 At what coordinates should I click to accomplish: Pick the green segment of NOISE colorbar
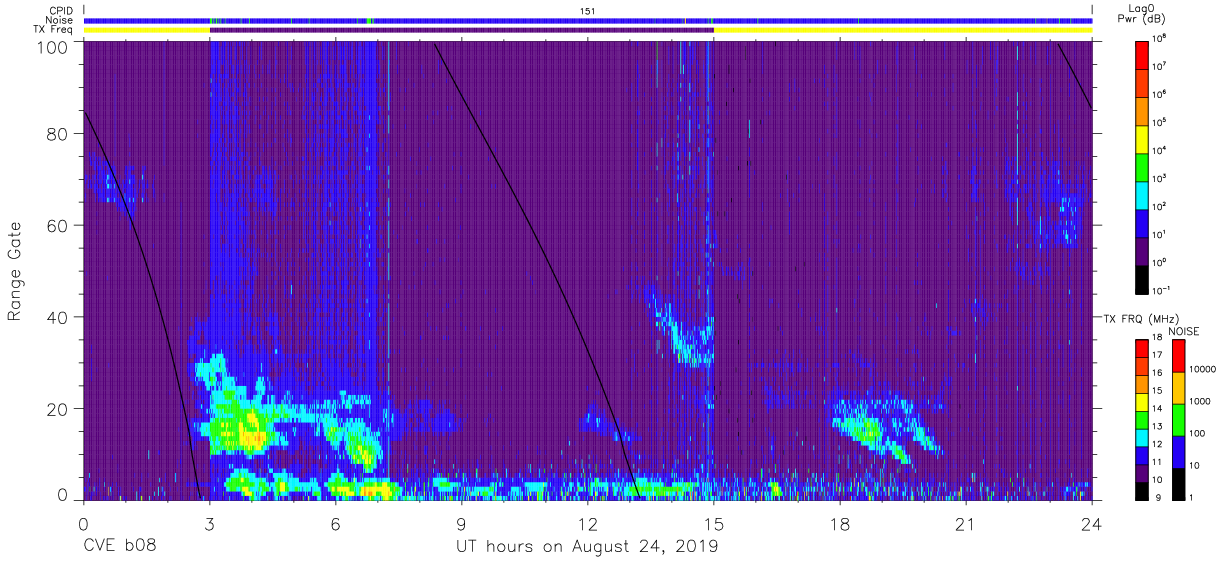(x=1178, y=420)
